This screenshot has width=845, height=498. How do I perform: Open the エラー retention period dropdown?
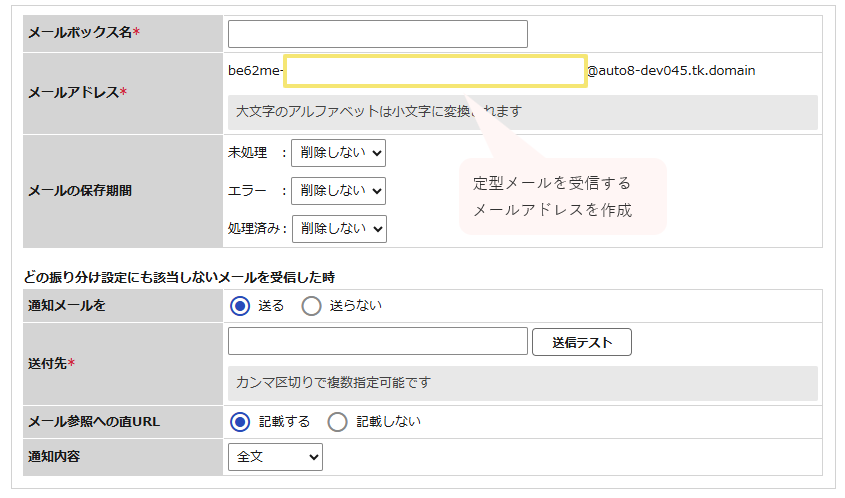coord(338,191)
